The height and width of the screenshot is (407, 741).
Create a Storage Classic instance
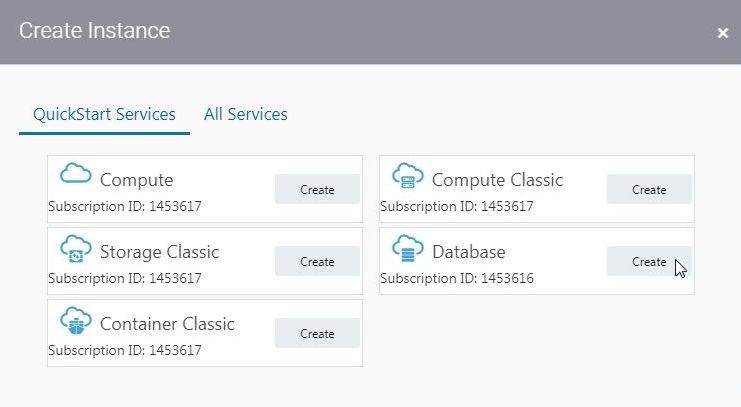click(317, 261)
